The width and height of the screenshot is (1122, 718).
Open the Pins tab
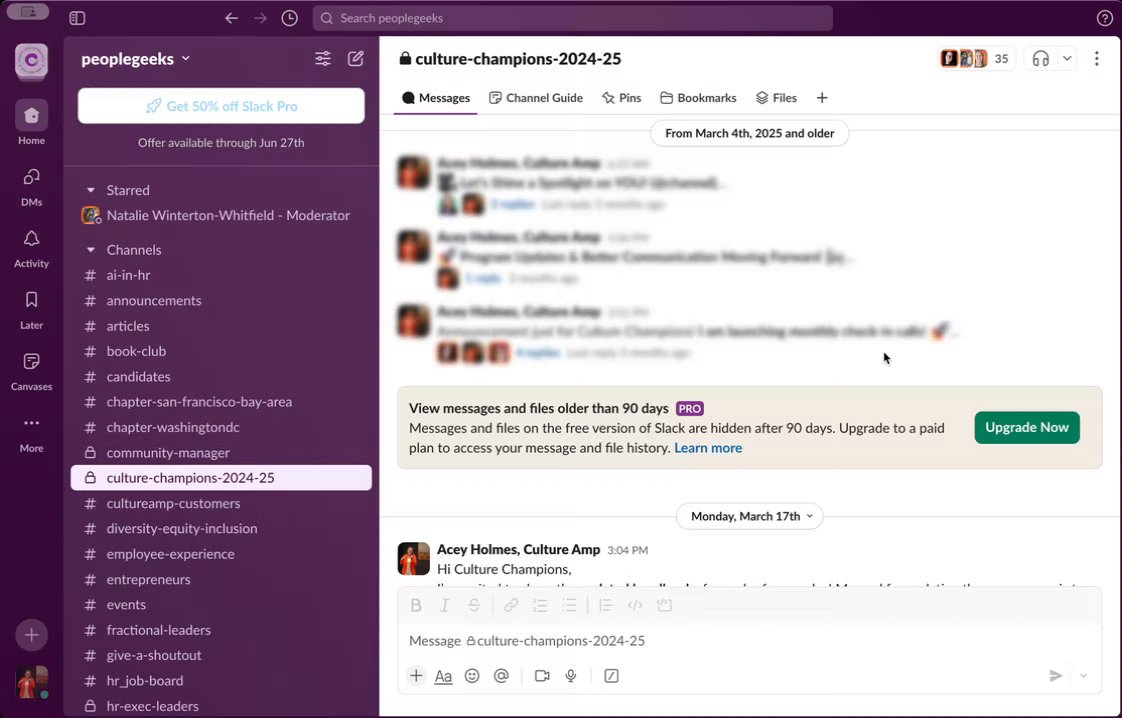(x=622, y=98)
